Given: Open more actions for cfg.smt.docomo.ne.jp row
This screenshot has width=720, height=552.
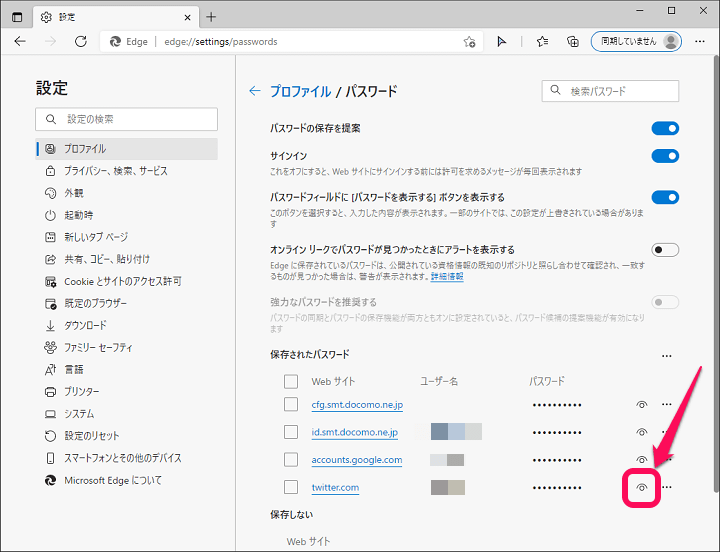Looking at the screenshot, I should click(x=667, y=404).
